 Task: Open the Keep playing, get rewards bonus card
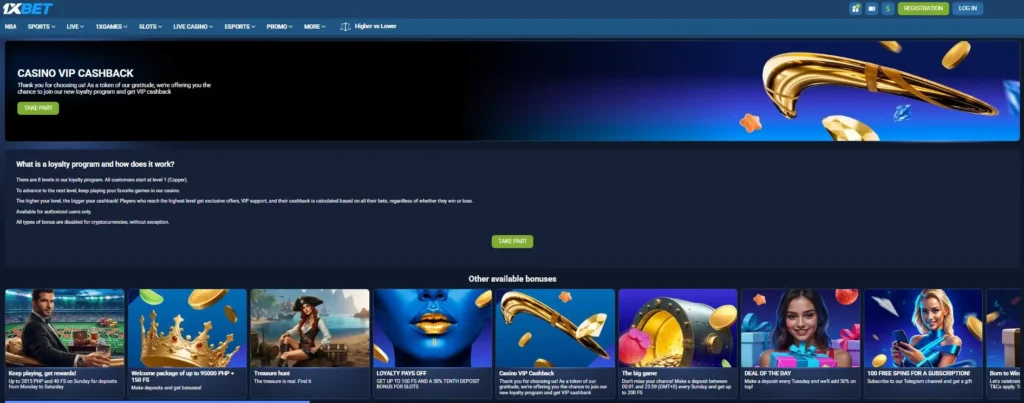[65, 344]
